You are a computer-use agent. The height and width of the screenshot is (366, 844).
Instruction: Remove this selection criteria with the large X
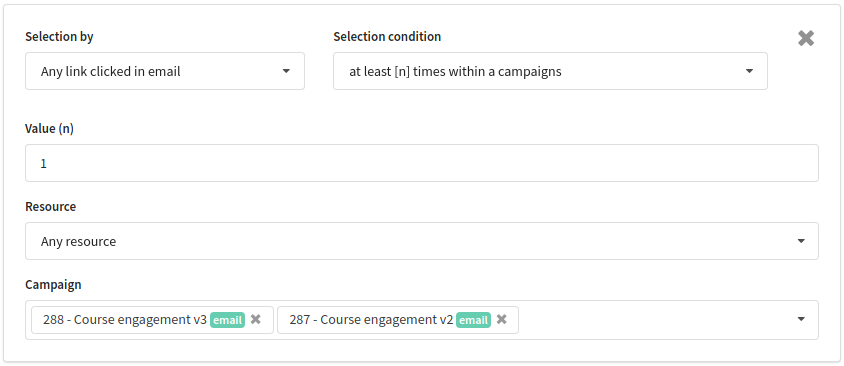(x=805, y=38)
